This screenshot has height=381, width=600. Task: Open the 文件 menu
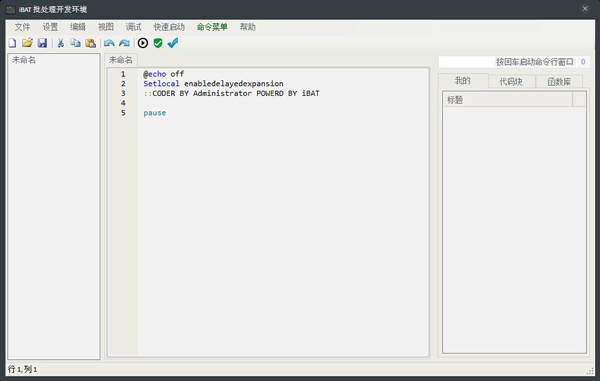(22, 27)
